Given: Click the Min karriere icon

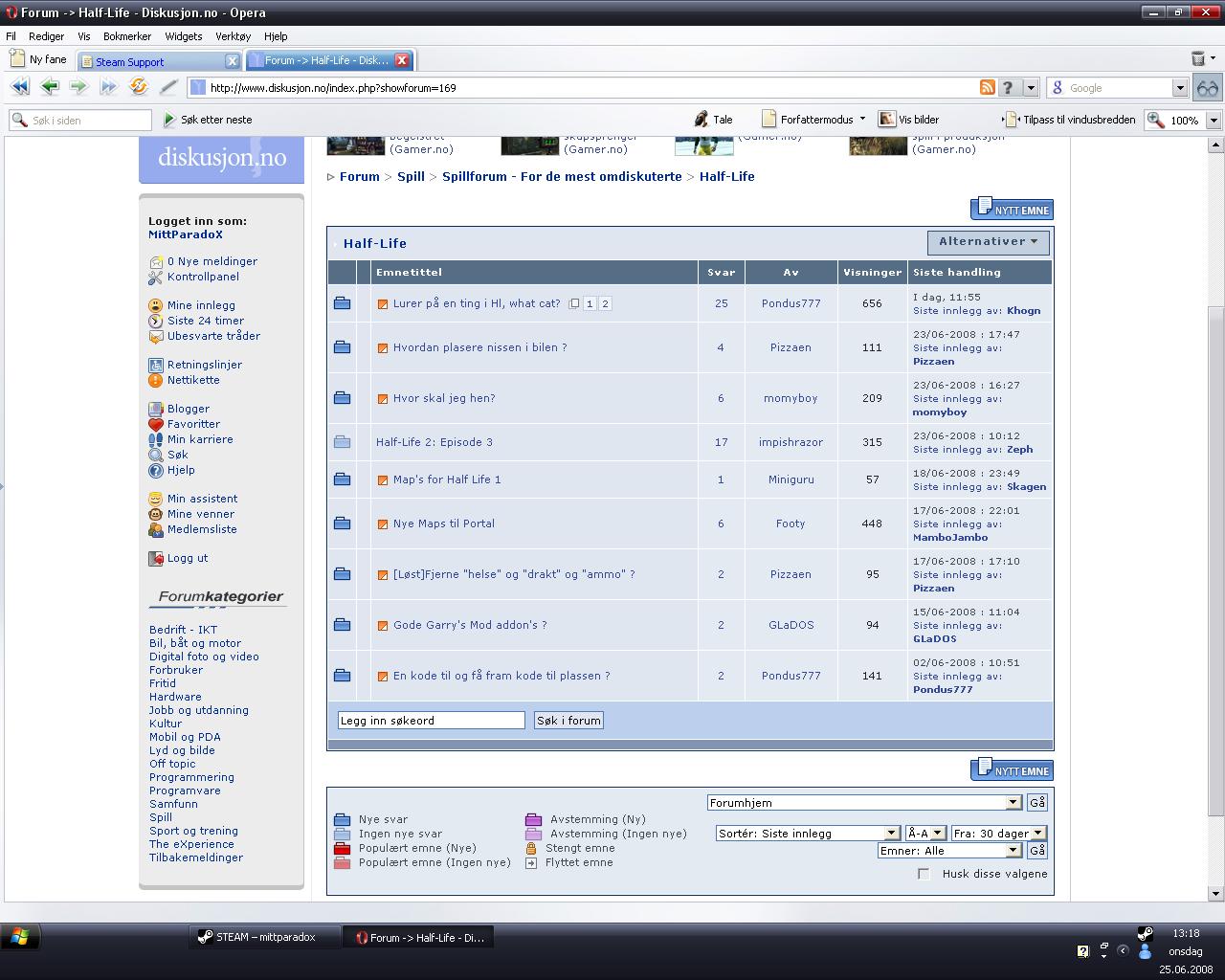Looking at the screenshot, I should (x=155, y=439).
